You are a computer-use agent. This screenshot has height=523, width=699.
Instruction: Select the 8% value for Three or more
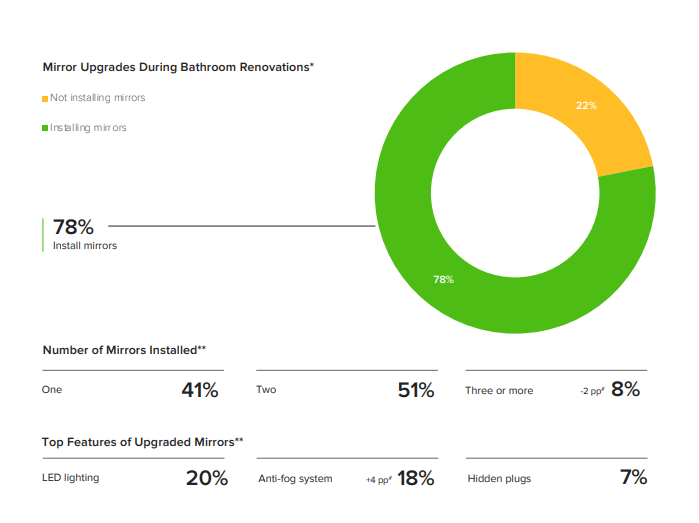(625, 389)
